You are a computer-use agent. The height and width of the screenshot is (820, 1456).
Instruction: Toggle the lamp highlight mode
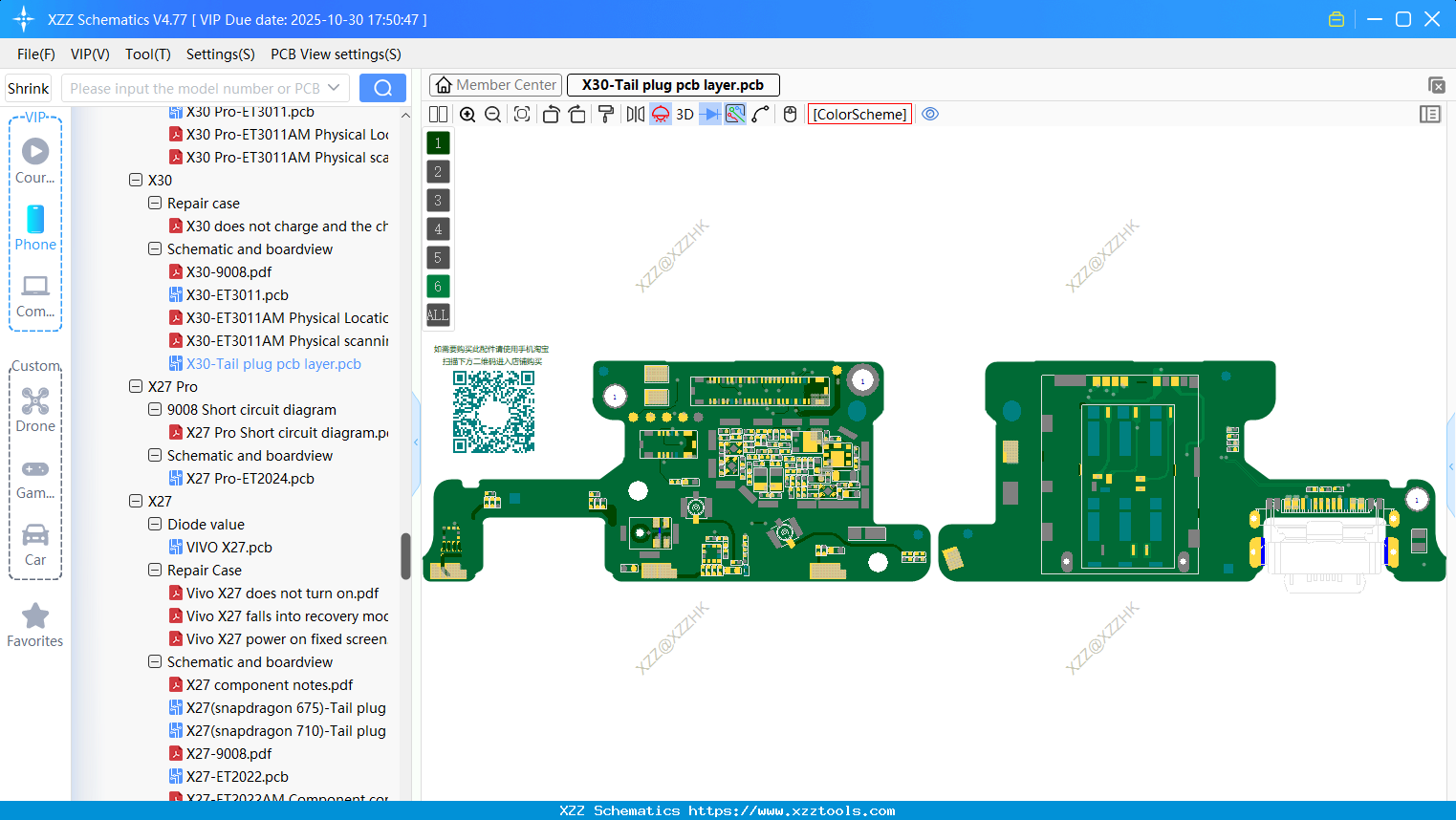click(x=661, y=114)
